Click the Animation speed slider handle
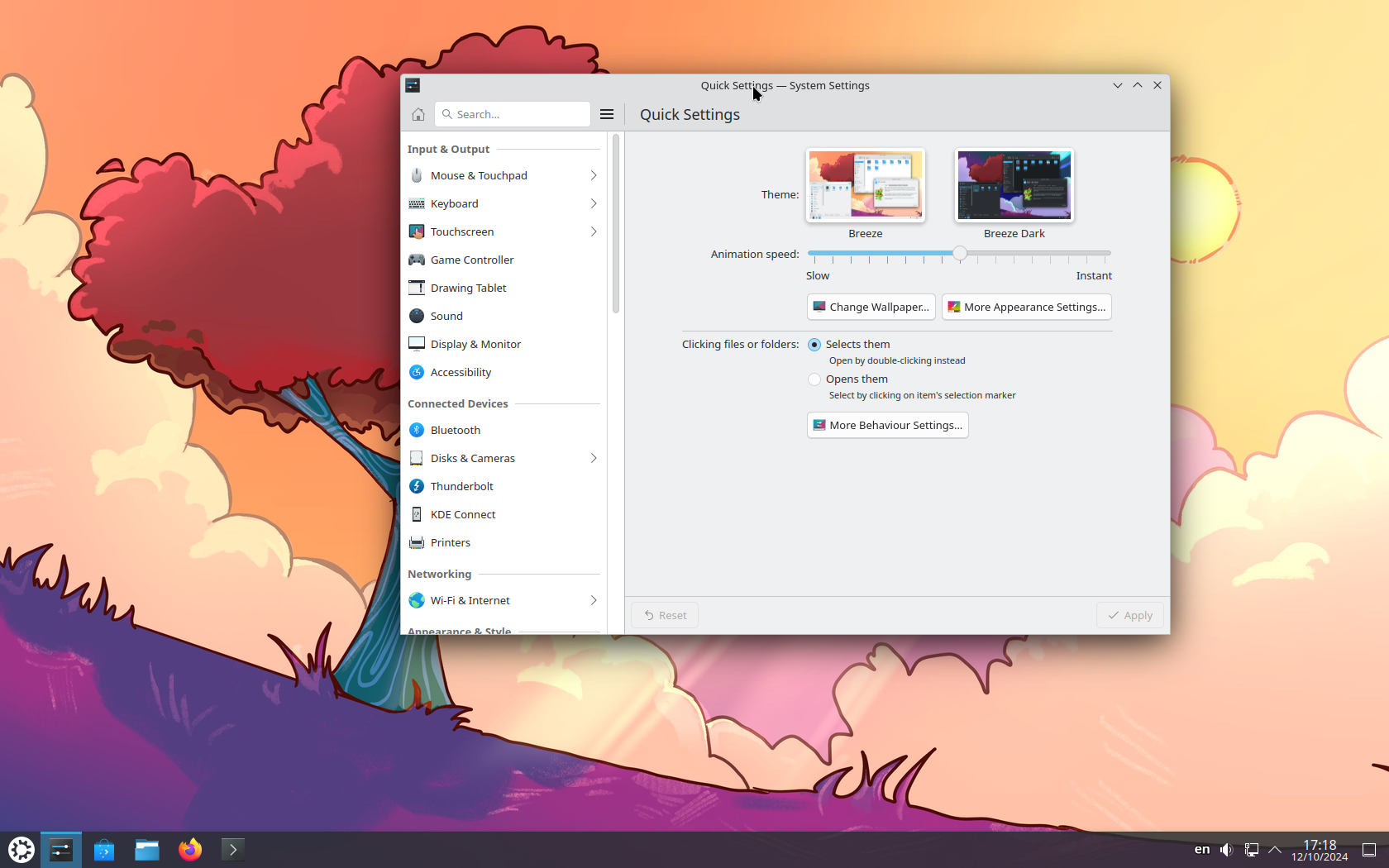Screen dimensions: 1389x868 pos(959,253)
